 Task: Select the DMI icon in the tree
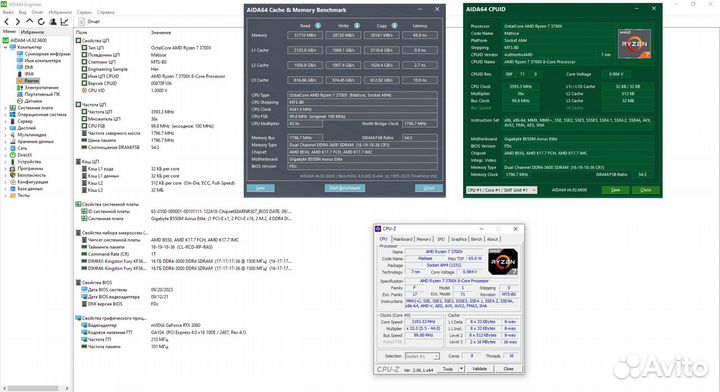tap(20, 67)
